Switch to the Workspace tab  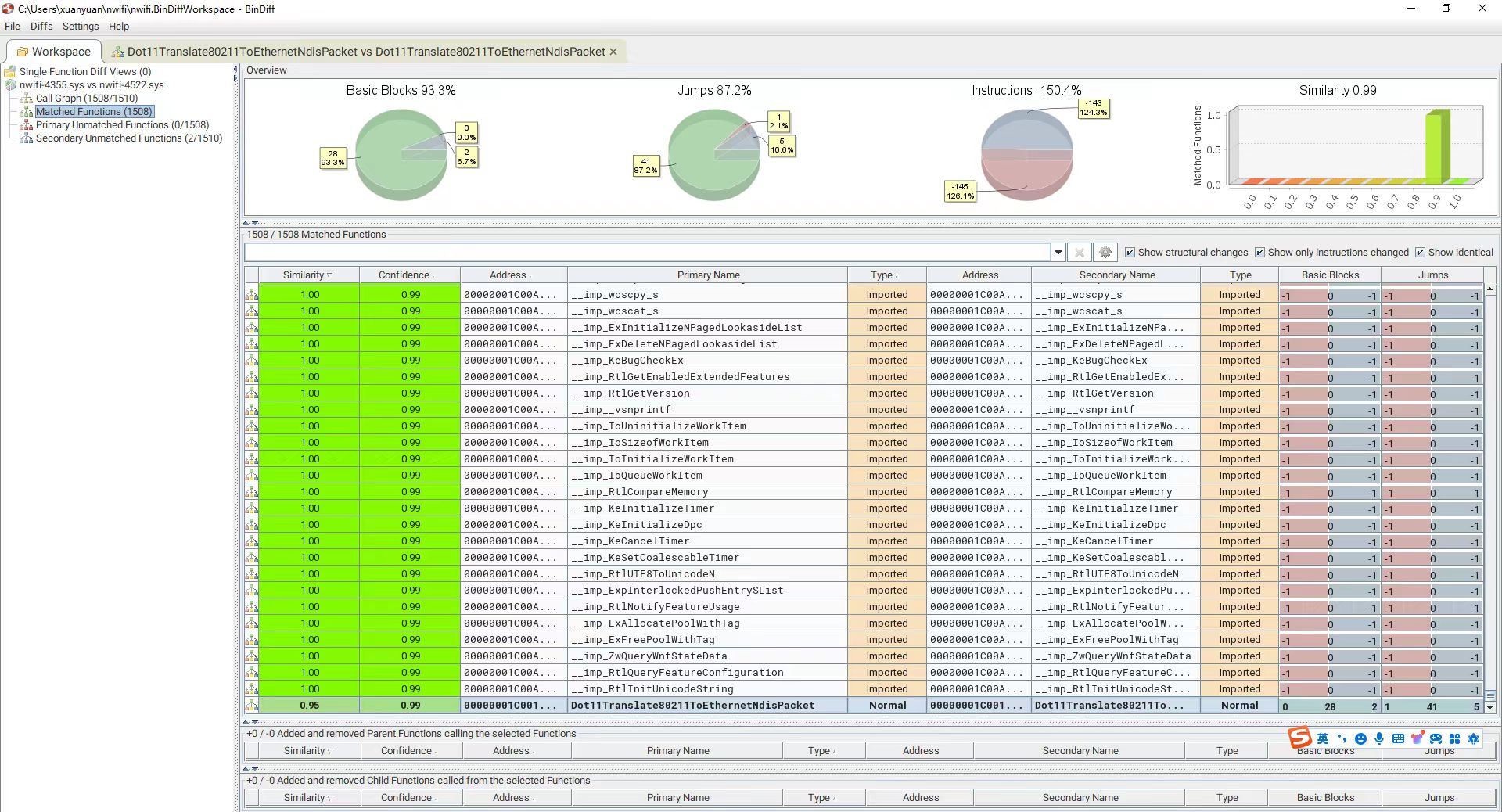(53, 52)
